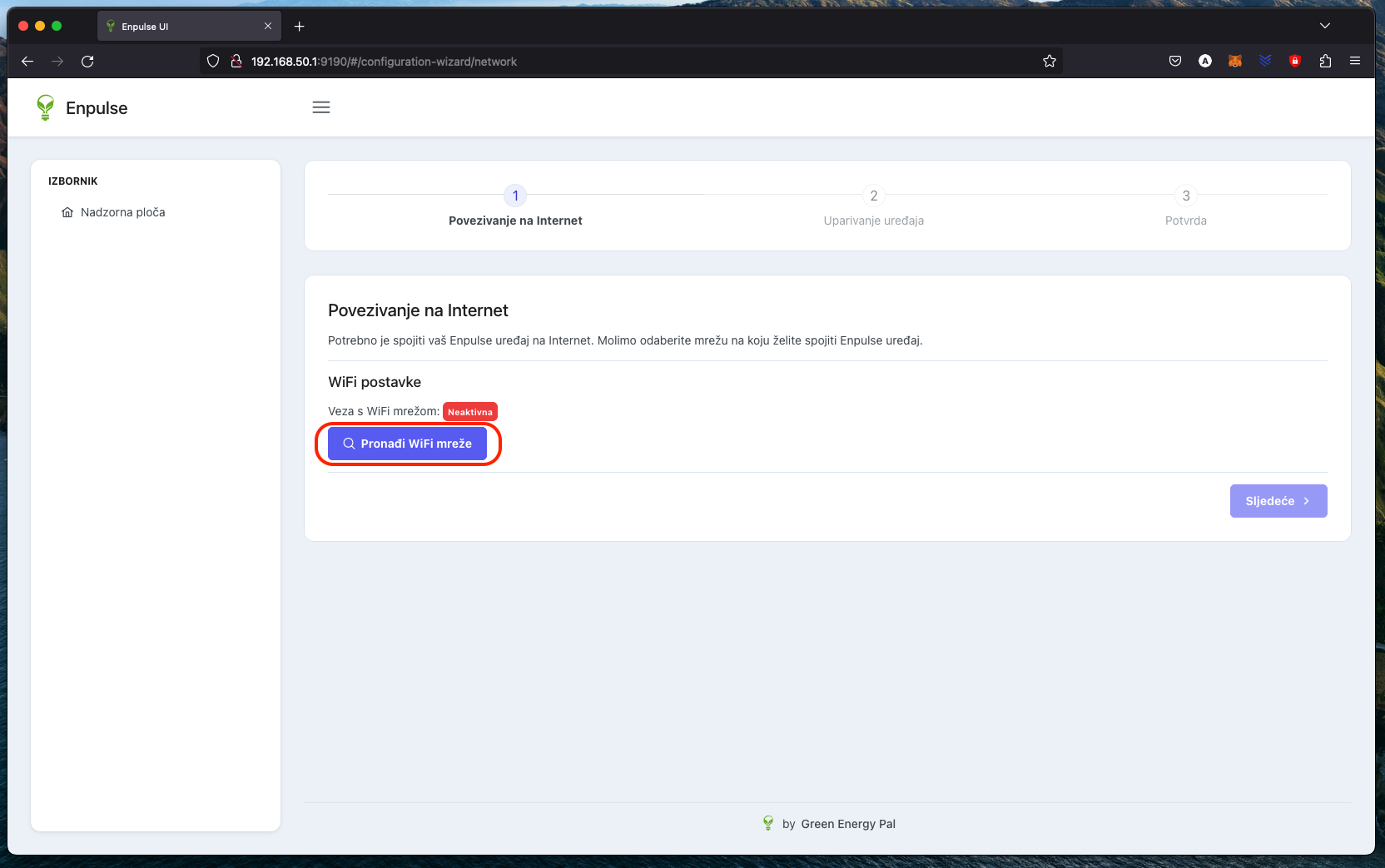Image resolution: width=1385 pixels, height=868 pixels.
Task: Open MetaMask from the browser toolbar
Action: [1235, 61]
